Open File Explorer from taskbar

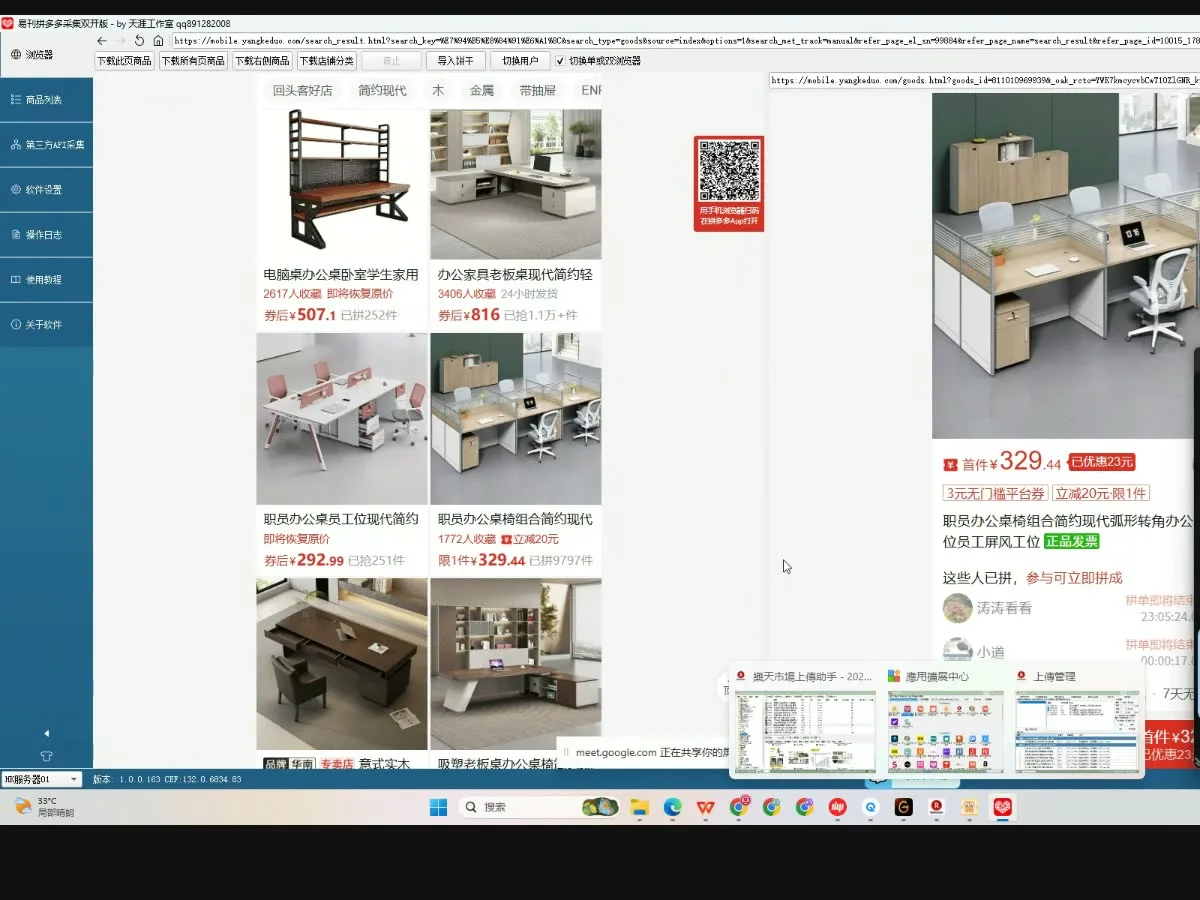coord(639,807)
